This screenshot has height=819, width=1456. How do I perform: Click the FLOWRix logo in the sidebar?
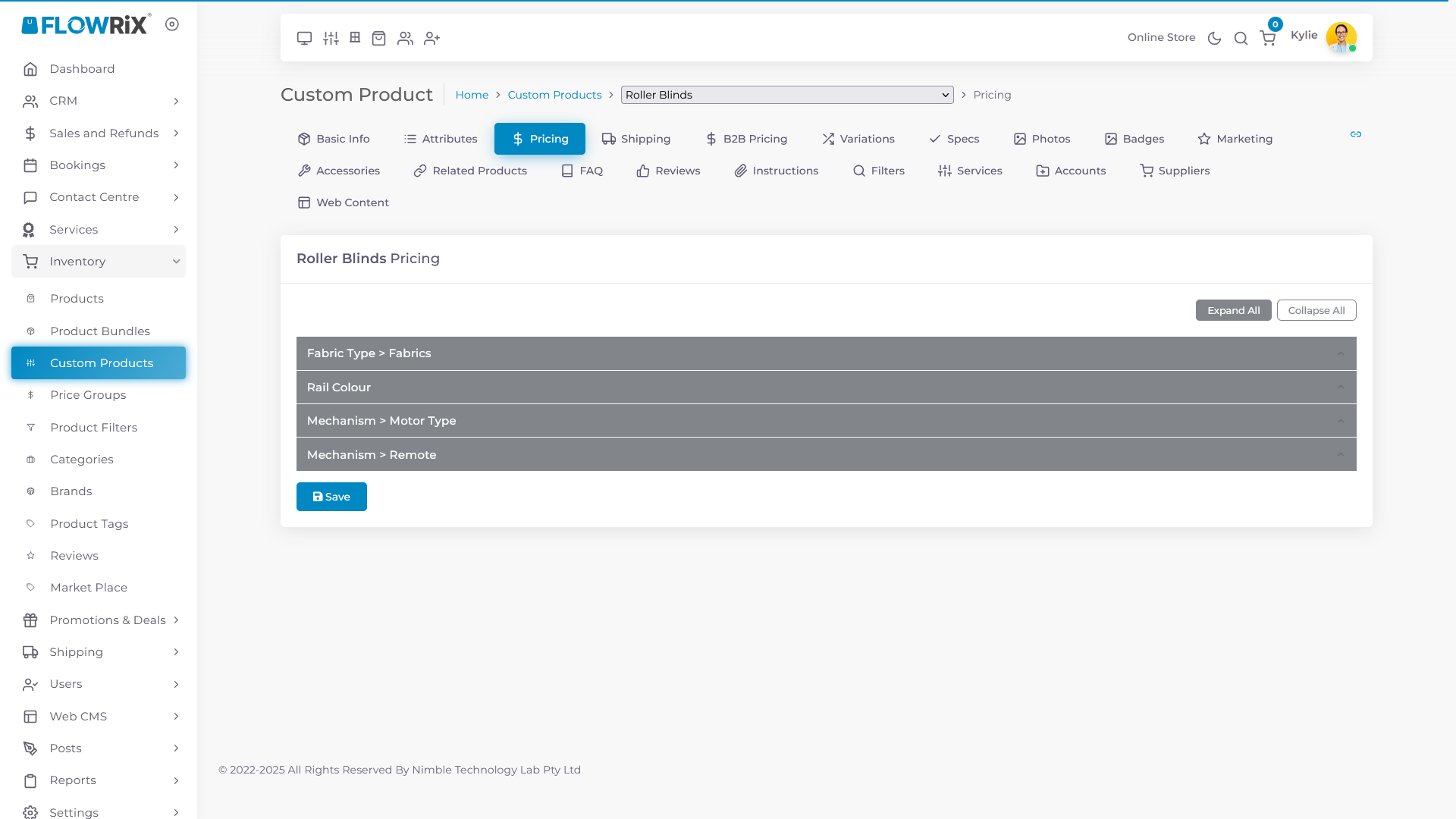coord(86,24)
